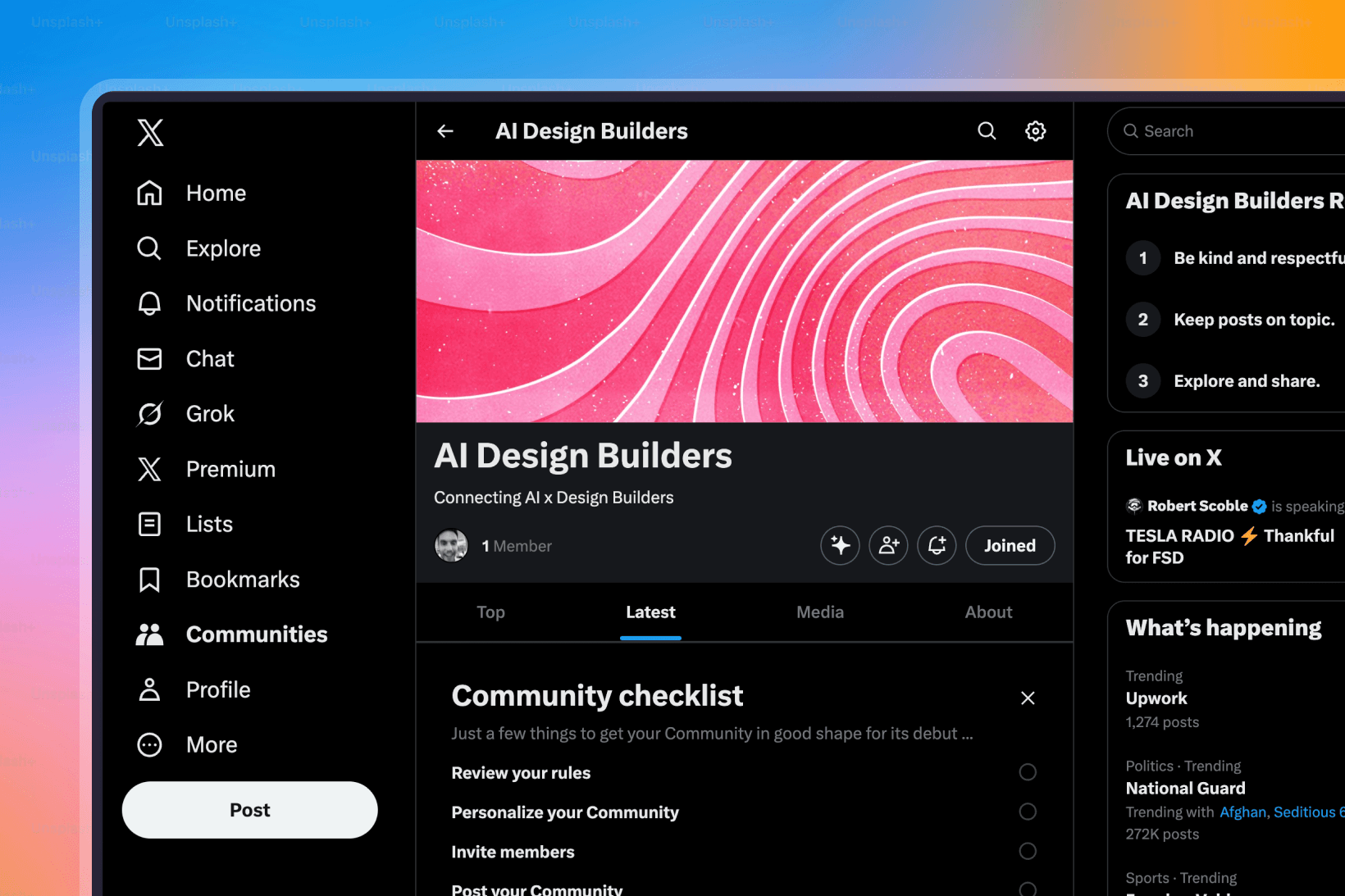Screen dimensions: 1345x896
Task: Click the X logo
Action: 150,132
